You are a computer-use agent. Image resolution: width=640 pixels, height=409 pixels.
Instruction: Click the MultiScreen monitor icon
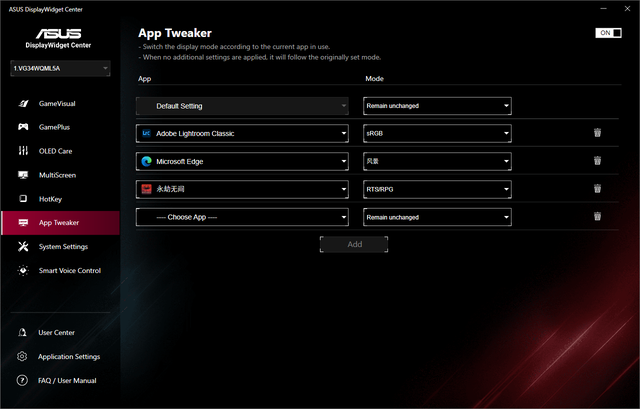click(23, 175)
